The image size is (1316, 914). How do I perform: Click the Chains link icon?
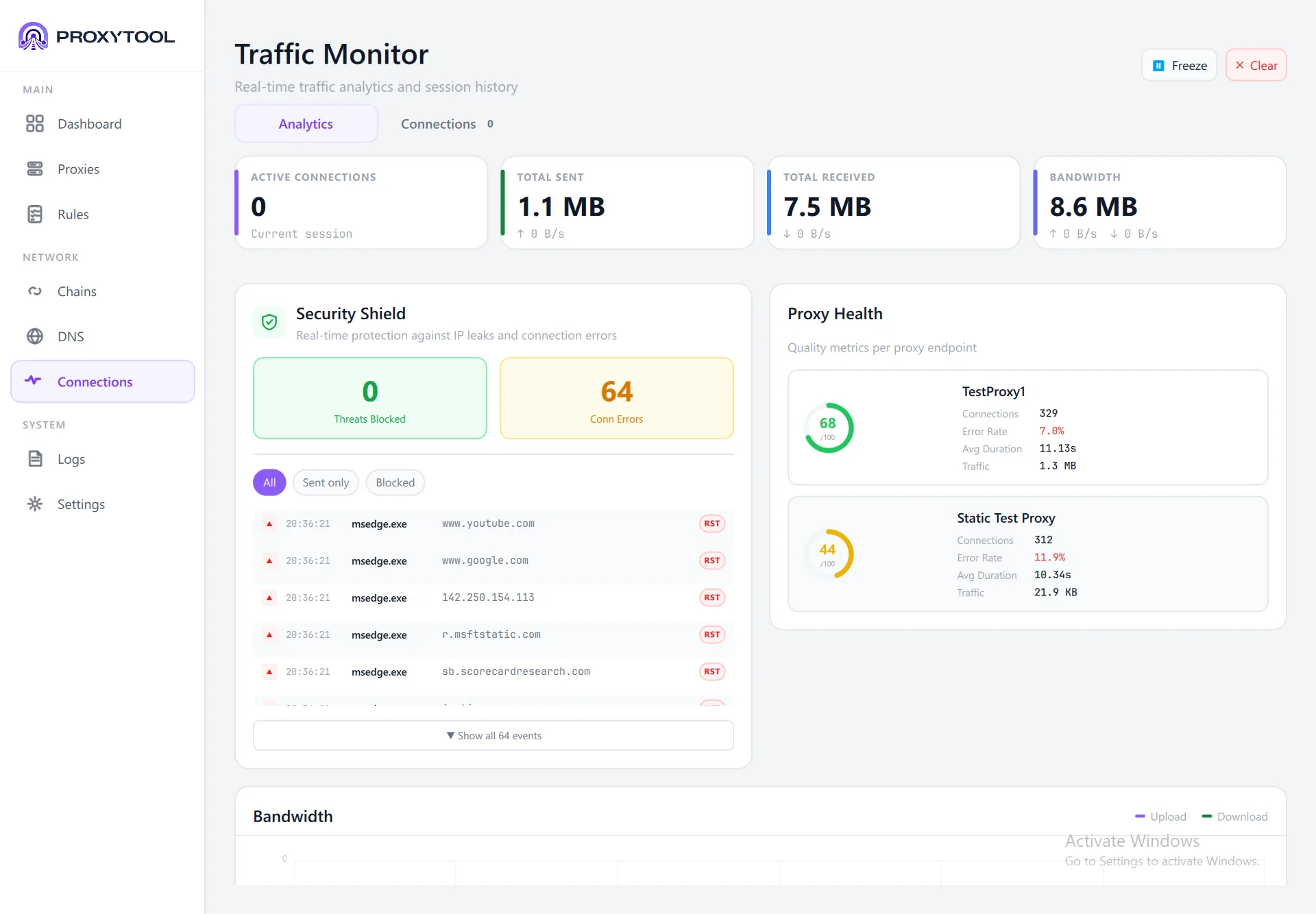[35, 291]
